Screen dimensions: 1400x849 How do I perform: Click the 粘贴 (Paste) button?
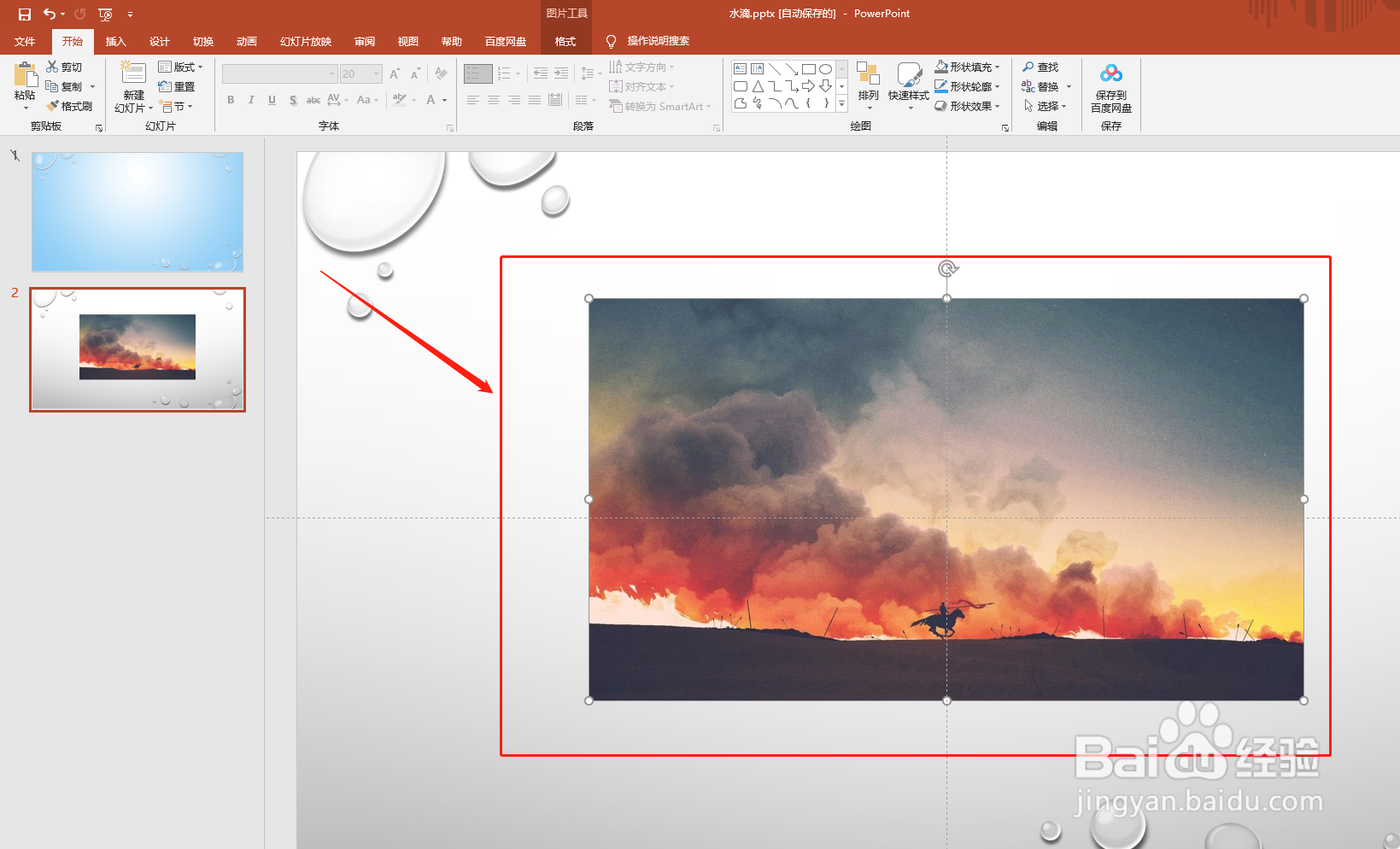(25, 87)
